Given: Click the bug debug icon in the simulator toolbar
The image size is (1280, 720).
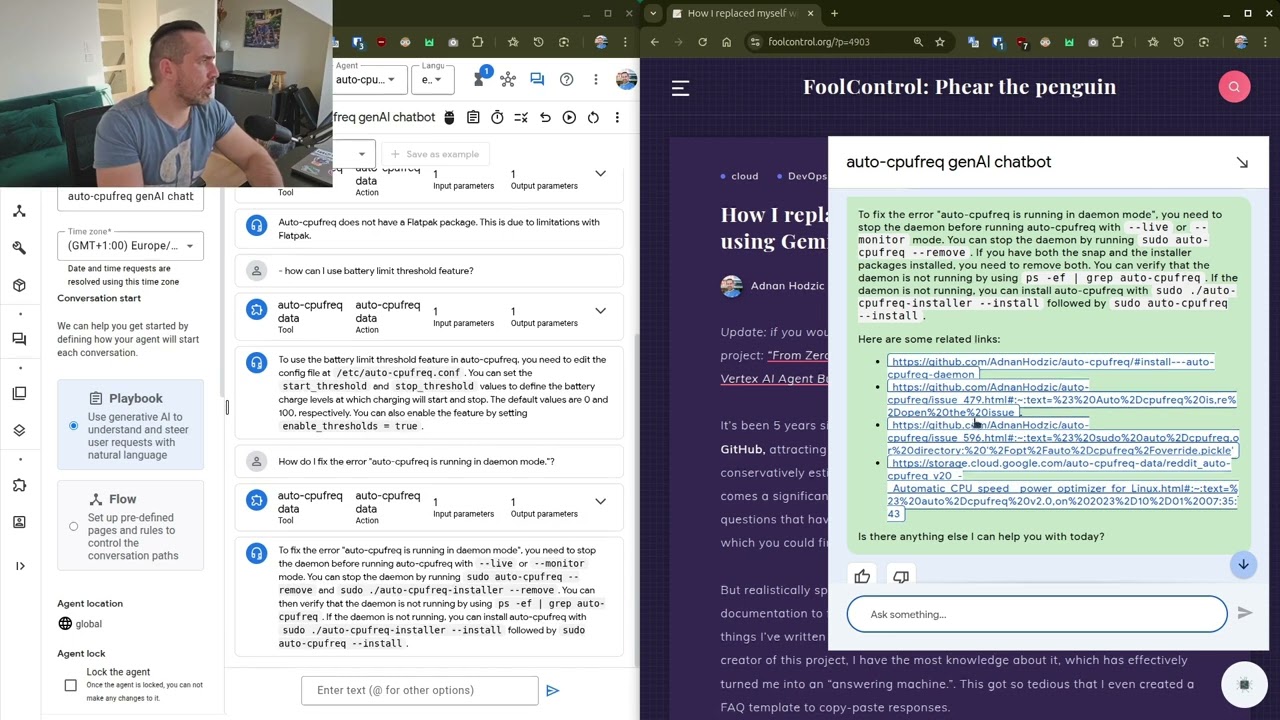Looking at the screenshot, I should point(449,117).
